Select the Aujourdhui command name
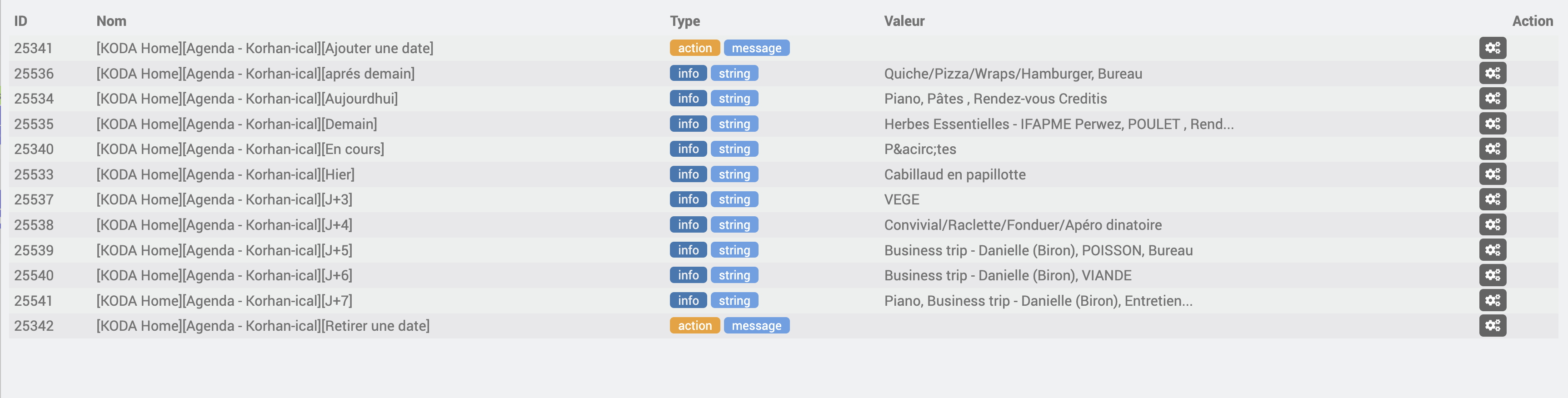 247,99
